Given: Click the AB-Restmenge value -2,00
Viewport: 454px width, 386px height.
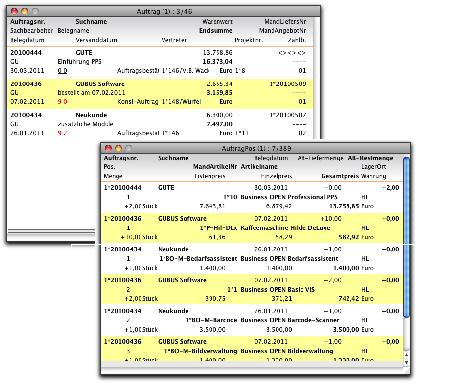Looking at the screenshot, I should [390, 188].
